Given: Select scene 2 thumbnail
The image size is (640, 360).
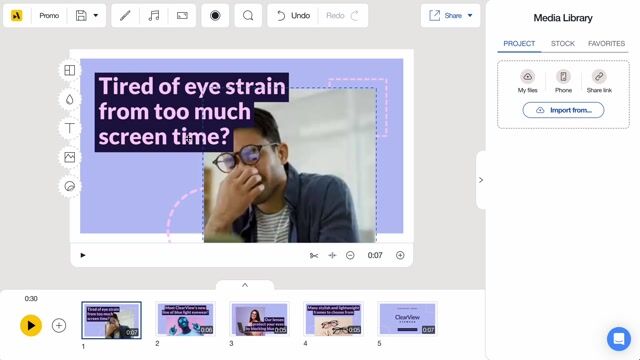Looking at the screenshot, I should tap(185, 319).
